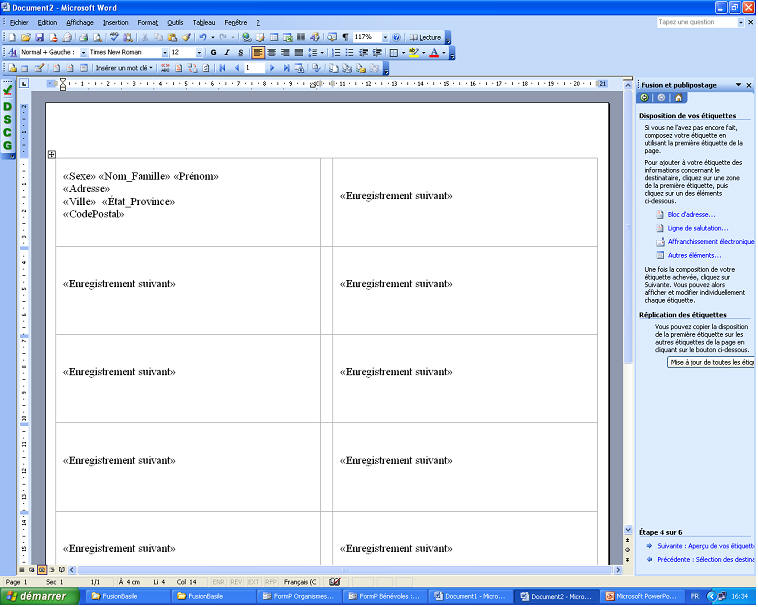The image size is (758, 607).
Task: Toggle italic (I) formatting
Action: click(x=227, y=52)
